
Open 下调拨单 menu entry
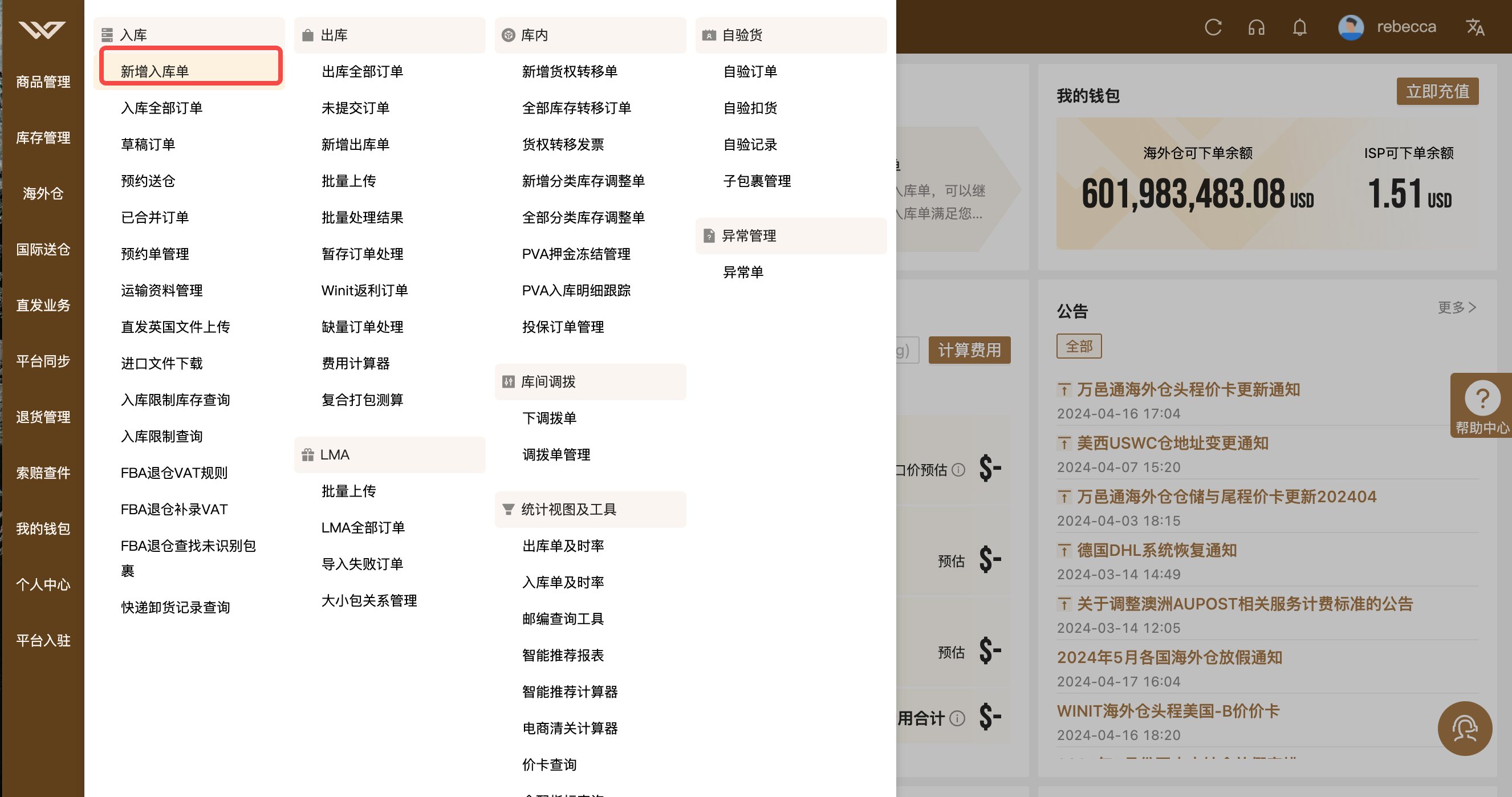[549, 418]
